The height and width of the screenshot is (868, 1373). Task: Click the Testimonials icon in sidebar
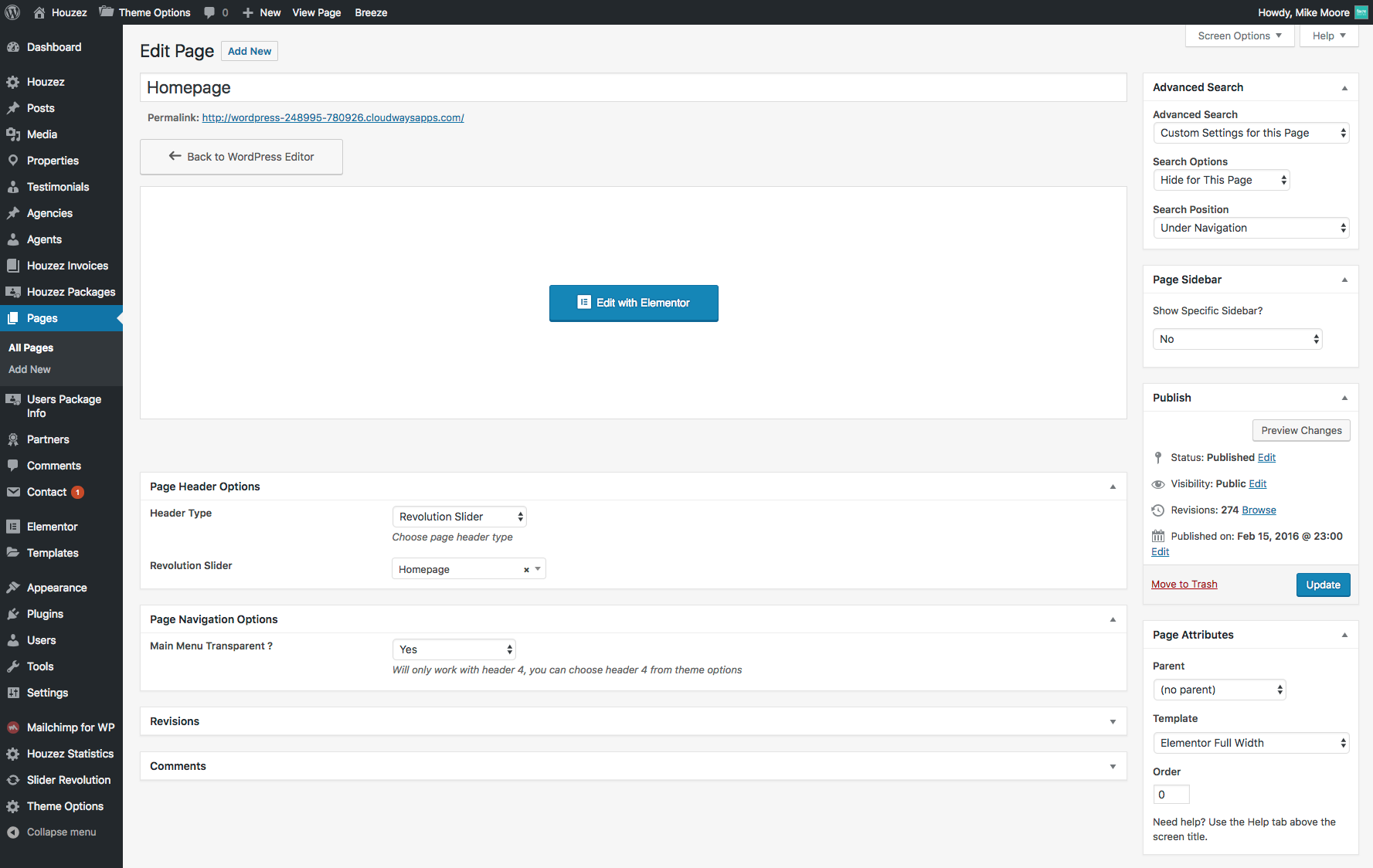[x=13, y=187]
